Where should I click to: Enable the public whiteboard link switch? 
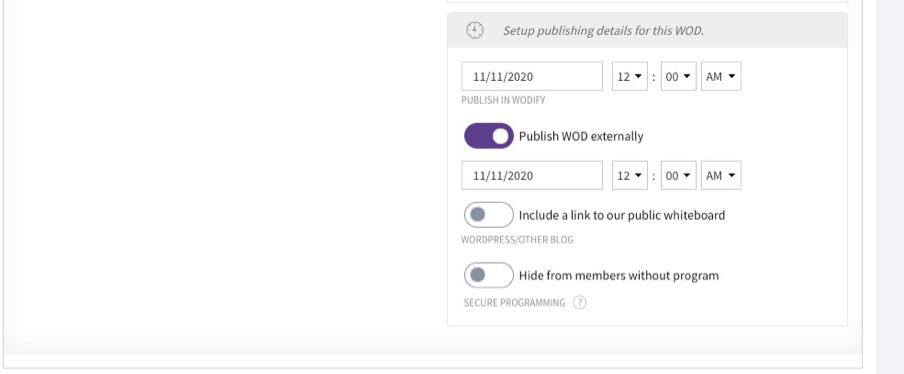pyautogui.click(x=488, y=215)
